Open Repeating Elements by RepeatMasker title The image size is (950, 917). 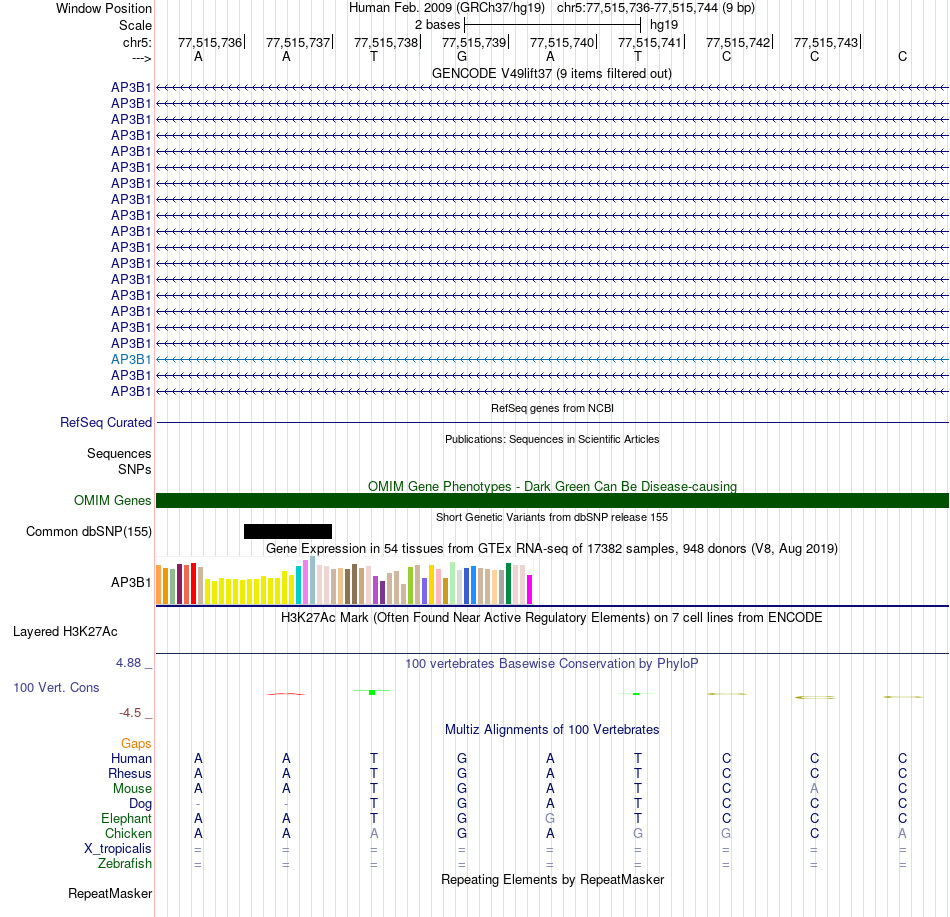552,879
